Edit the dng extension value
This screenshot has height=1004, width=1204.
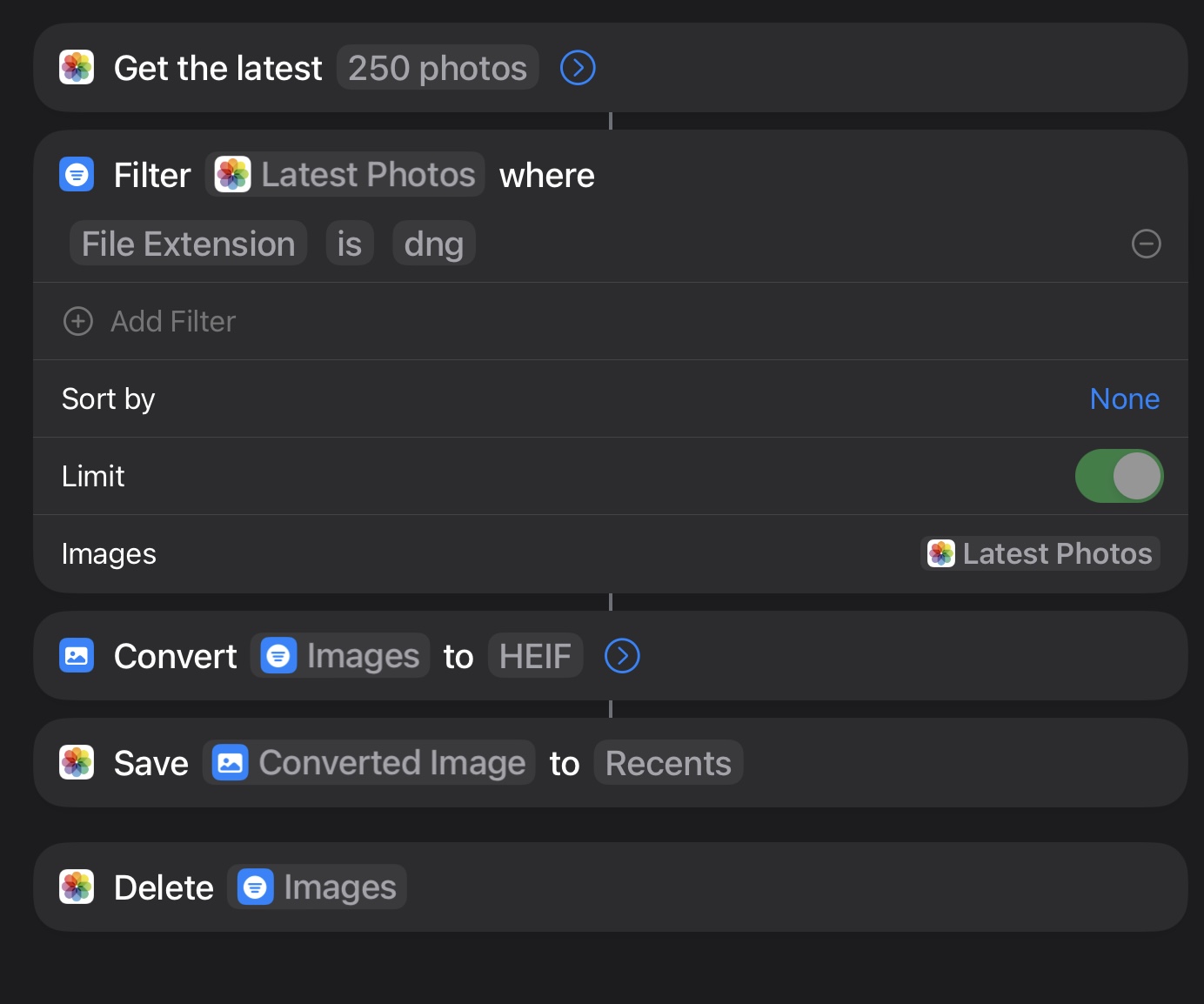click(433, 244)
